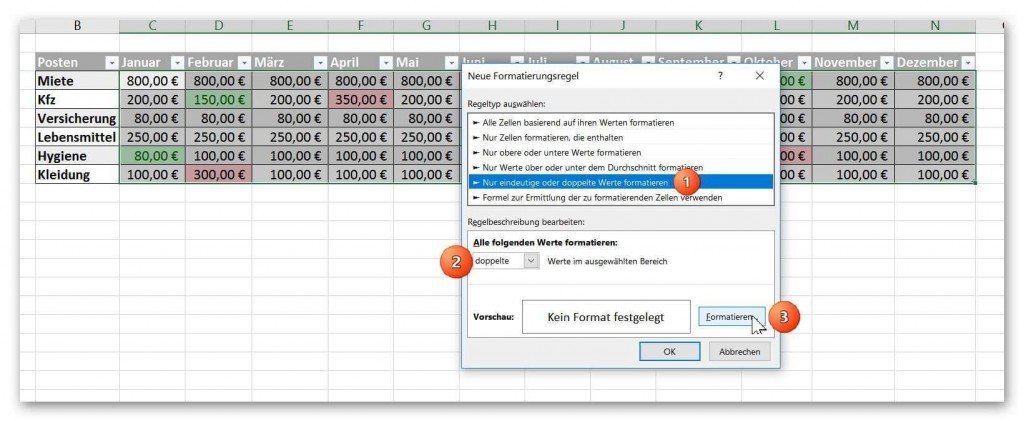The height and width of the screenshot is (421, 1024).
Task: Select the green Kfz Februar 150,00 € cell
Action: (x=218, y=100)
